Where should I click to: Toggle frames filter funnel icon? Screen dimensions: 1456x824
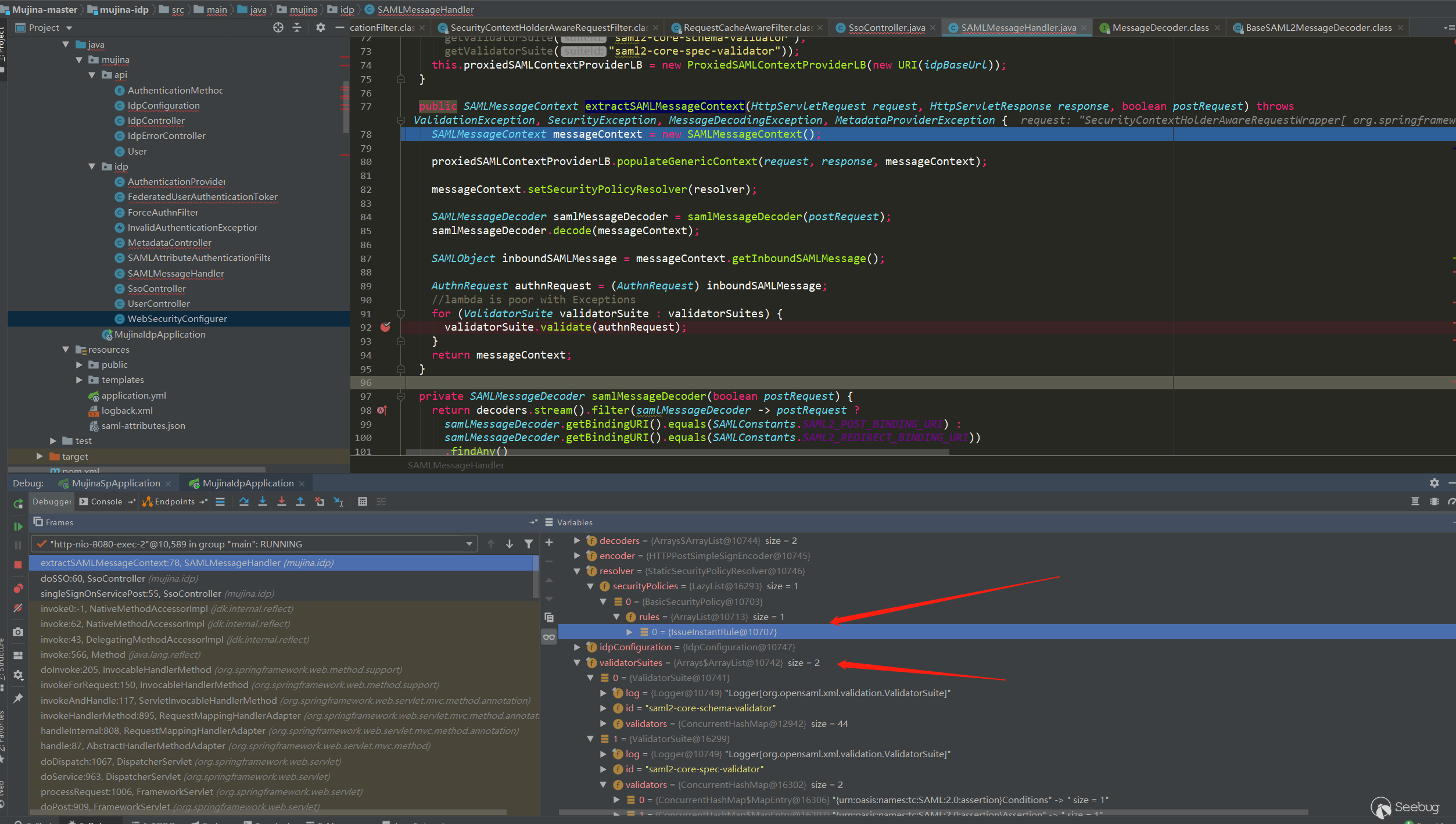[528, 544]
